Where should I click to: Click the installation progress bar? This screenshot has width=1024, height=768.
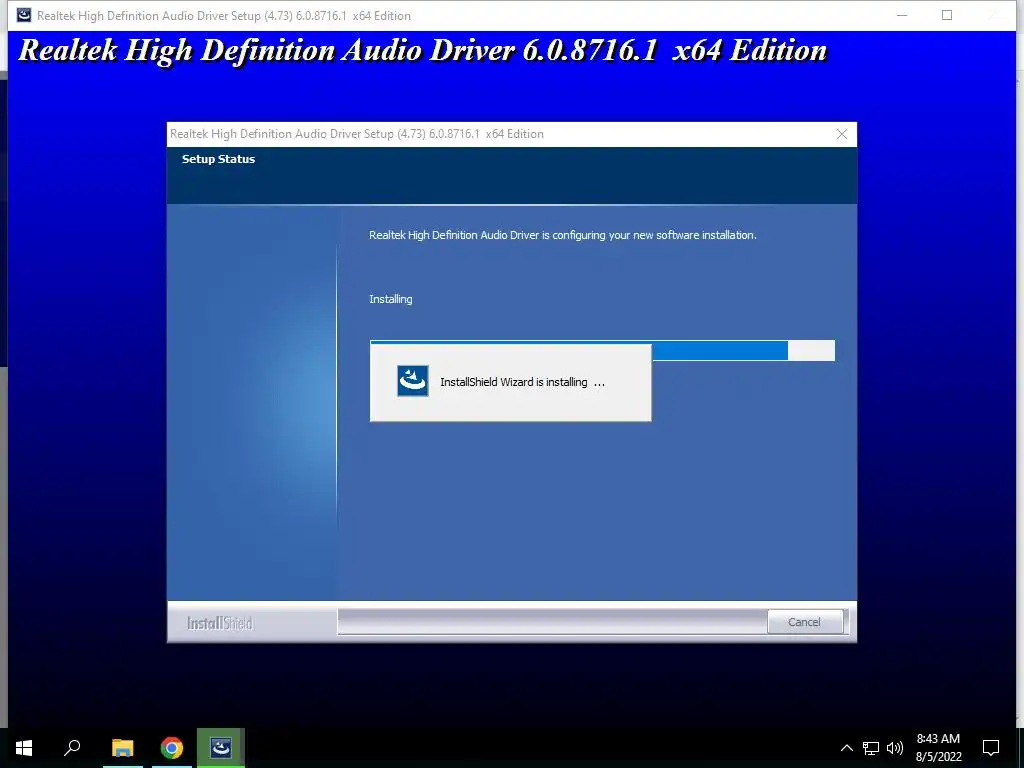(x=602, y=350)
